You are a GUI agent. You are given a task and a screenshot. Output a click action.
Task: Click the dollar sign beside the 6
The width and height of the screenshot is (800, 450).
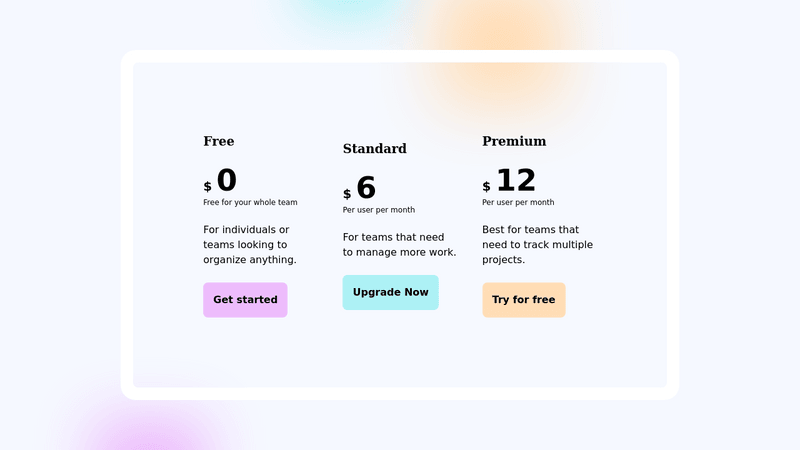point(347,194)
